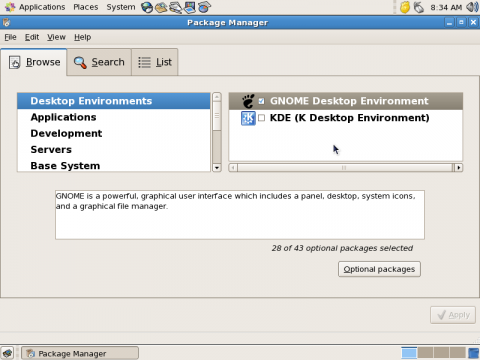Launch the web browser globe icon in top panel

147,7
